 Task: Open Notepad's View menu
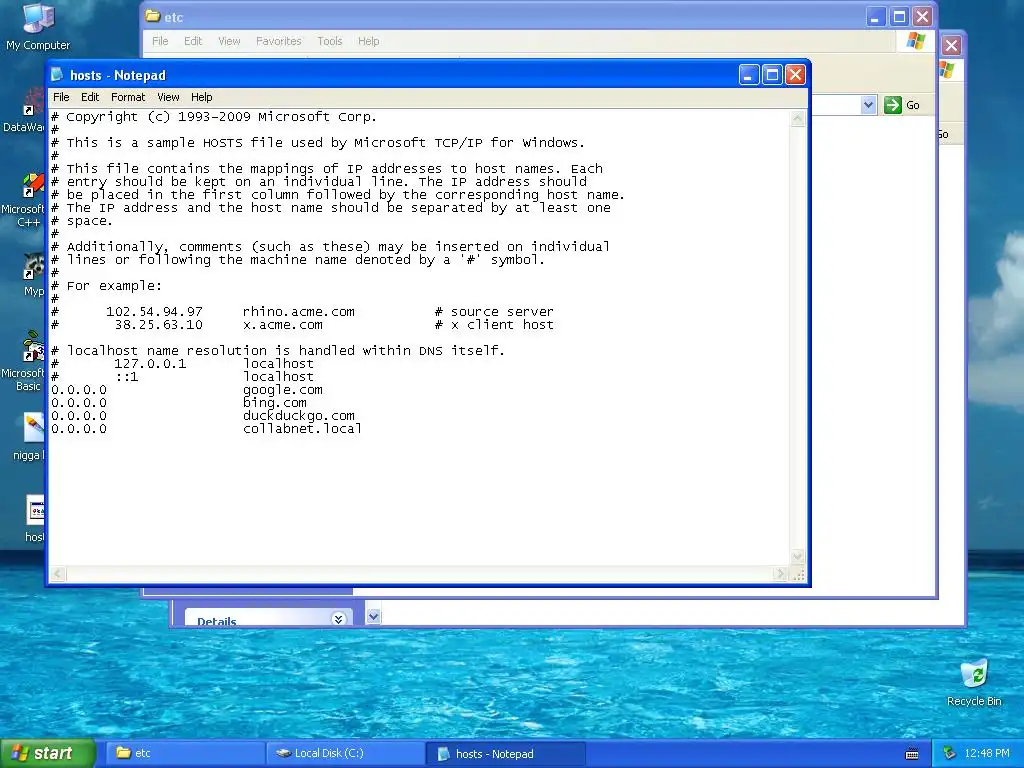tap(168, 97)
